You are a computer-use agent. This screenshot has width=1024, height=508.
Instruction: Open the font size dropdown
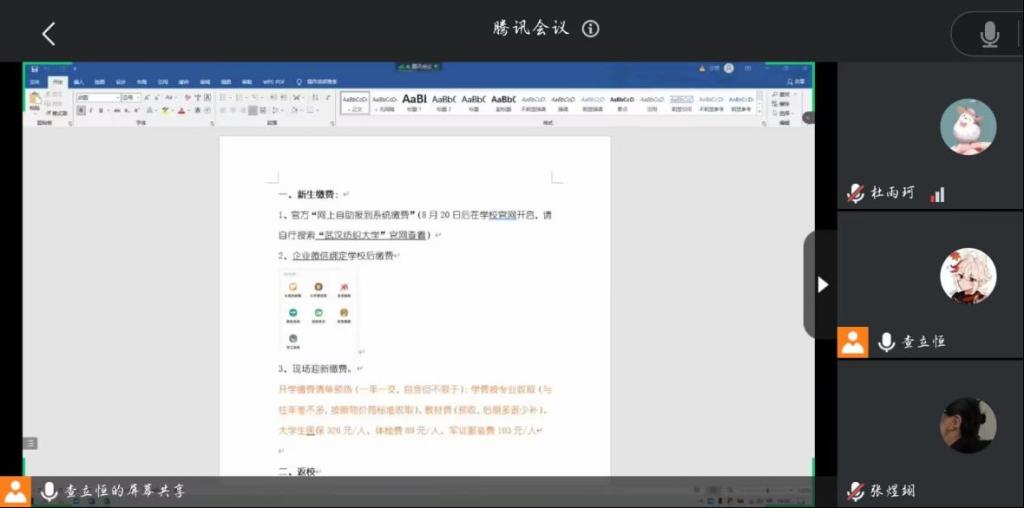130,98
